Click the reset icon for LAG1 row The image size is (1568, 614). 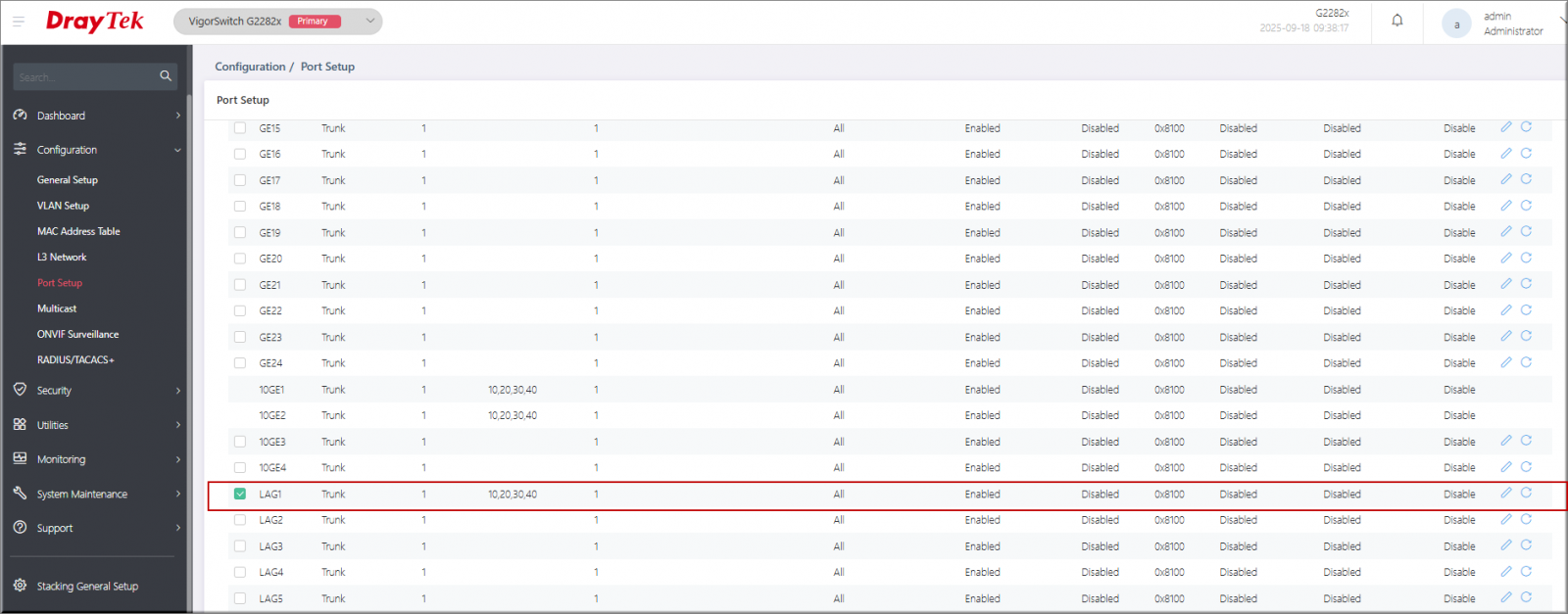(x=1526, y=494)
